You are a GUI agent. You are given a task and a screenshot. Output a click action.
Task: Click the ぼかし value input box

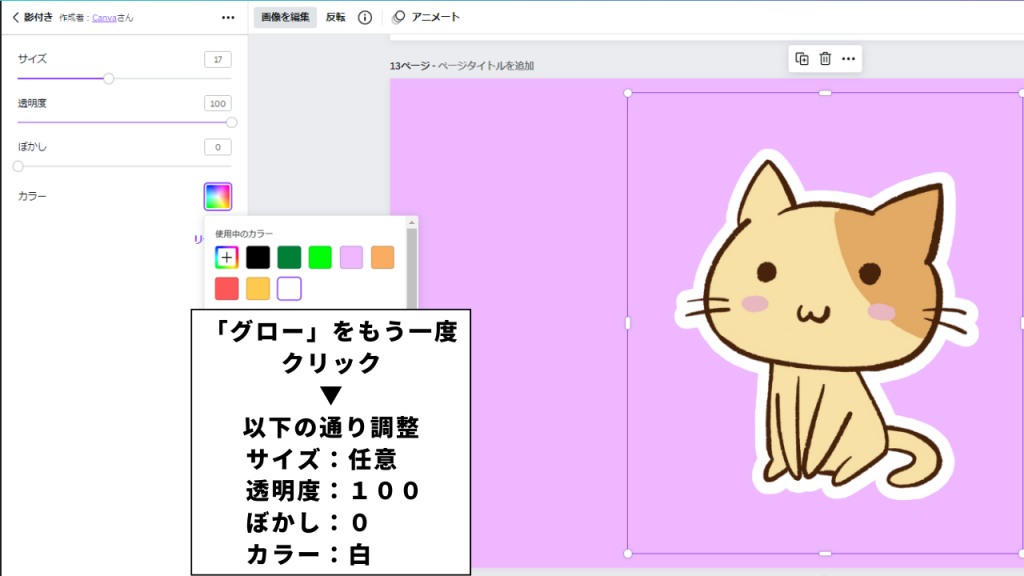pos(217,147)
